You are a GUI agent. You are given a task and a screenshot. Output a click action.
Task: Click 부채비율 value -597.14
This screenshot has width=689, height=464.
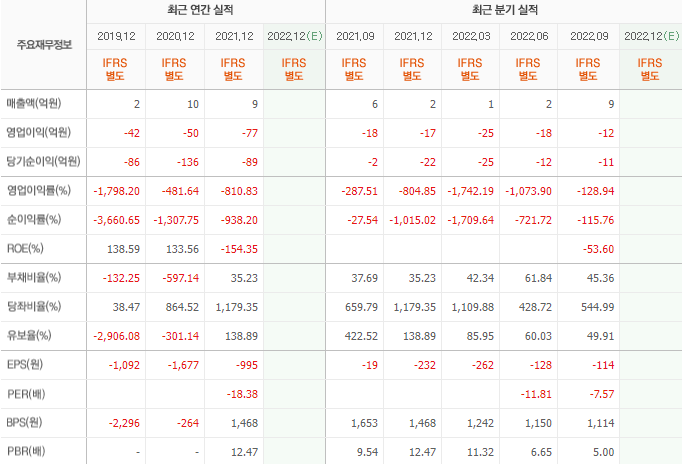tap(180, 279)
